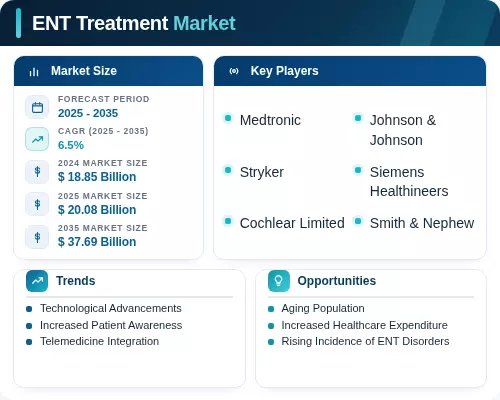Viewport: 500px width, 400px height.
Task: Select the 6.5% CAGR value
Action: click(x=71, y=145)
